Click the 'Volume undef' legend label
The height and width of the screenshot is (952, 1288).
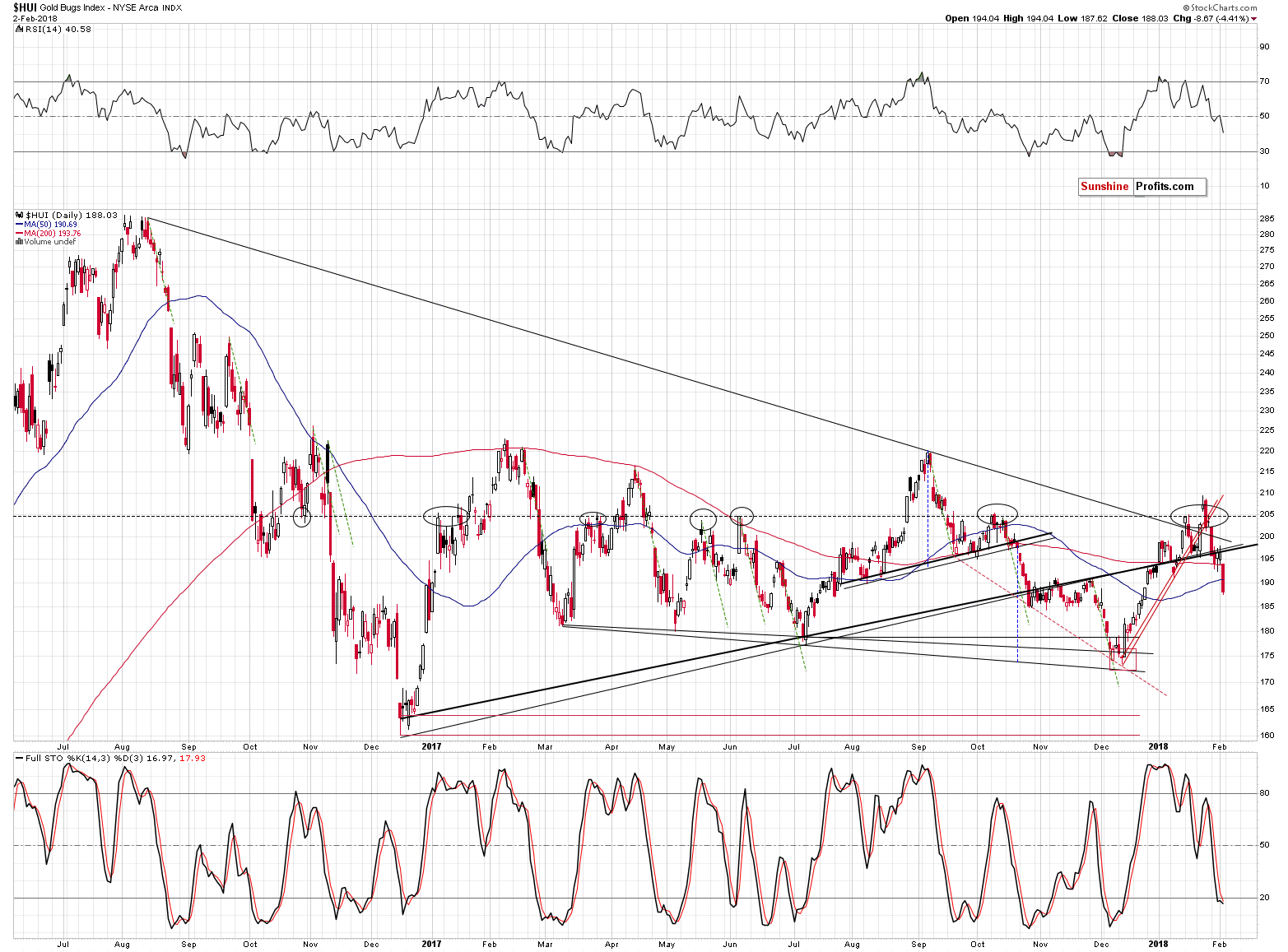tap(49, 242)
